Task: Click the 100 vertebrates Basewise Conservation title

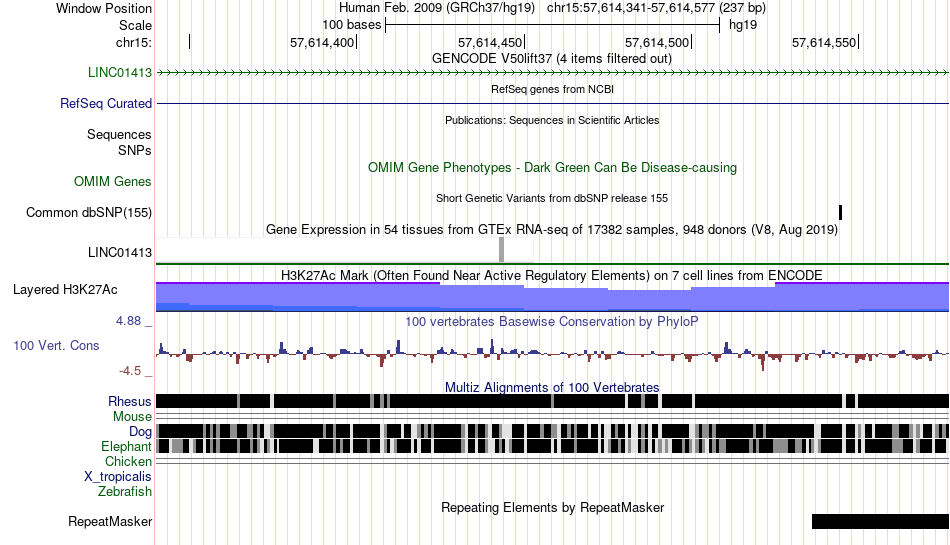Action: coord(552,322)
